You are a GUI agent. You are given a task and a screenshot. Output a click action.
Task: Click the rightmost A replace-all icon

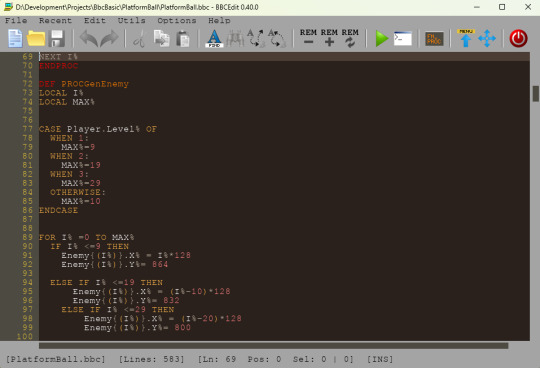tap(277, 38)
